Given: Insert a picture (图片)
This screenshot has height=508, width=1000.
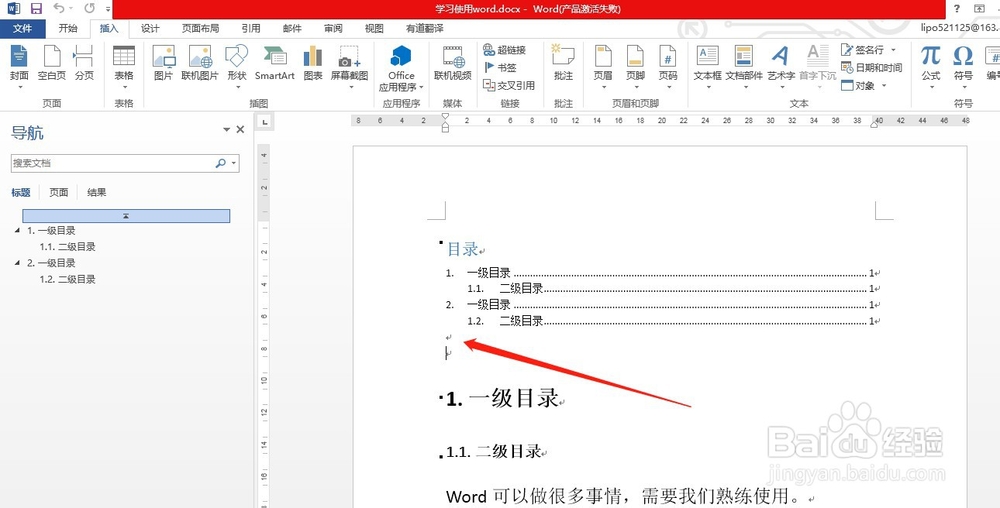Looking at the screenshot, I should click(163, 64).
